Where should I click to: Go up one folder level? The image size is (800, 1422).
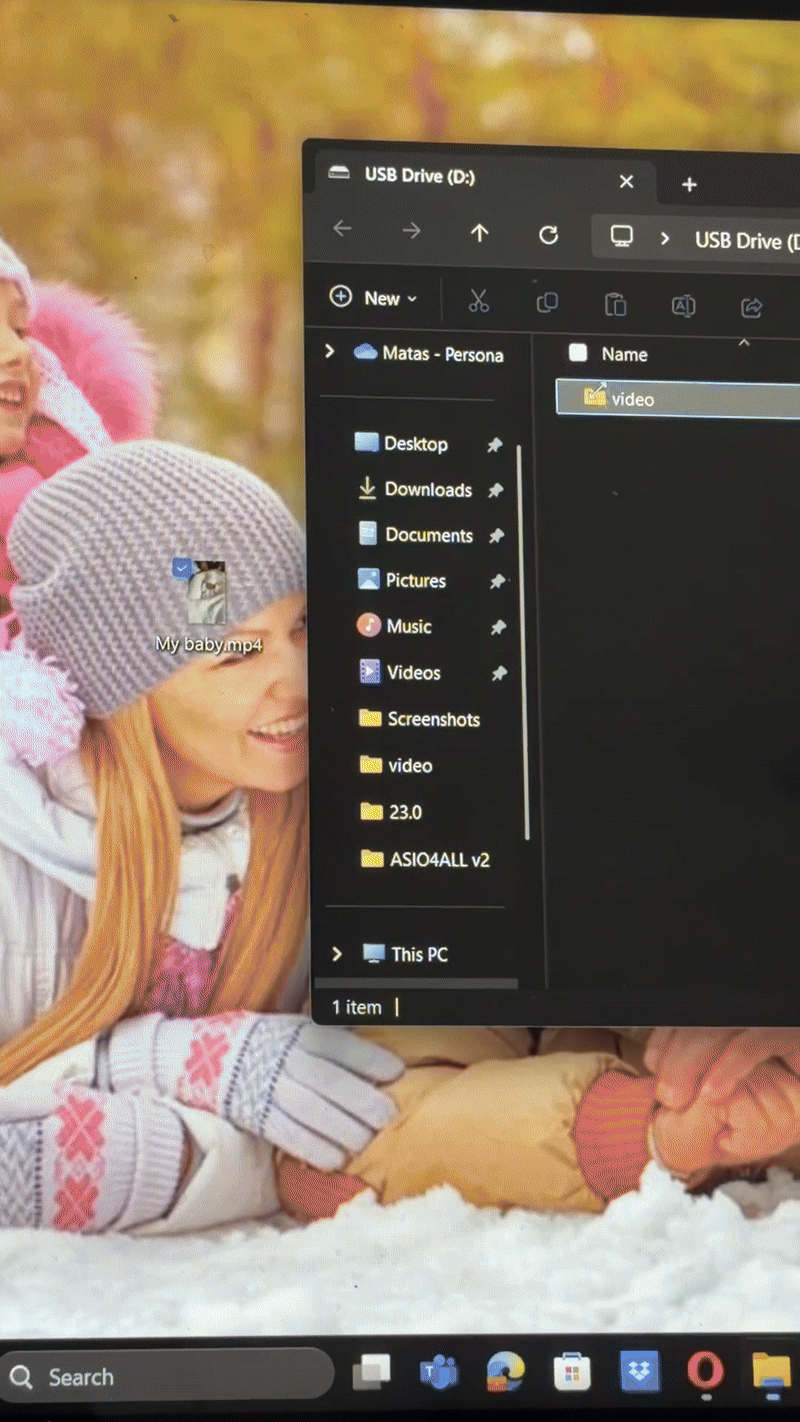pyautogui.click(x=480, y=233)
